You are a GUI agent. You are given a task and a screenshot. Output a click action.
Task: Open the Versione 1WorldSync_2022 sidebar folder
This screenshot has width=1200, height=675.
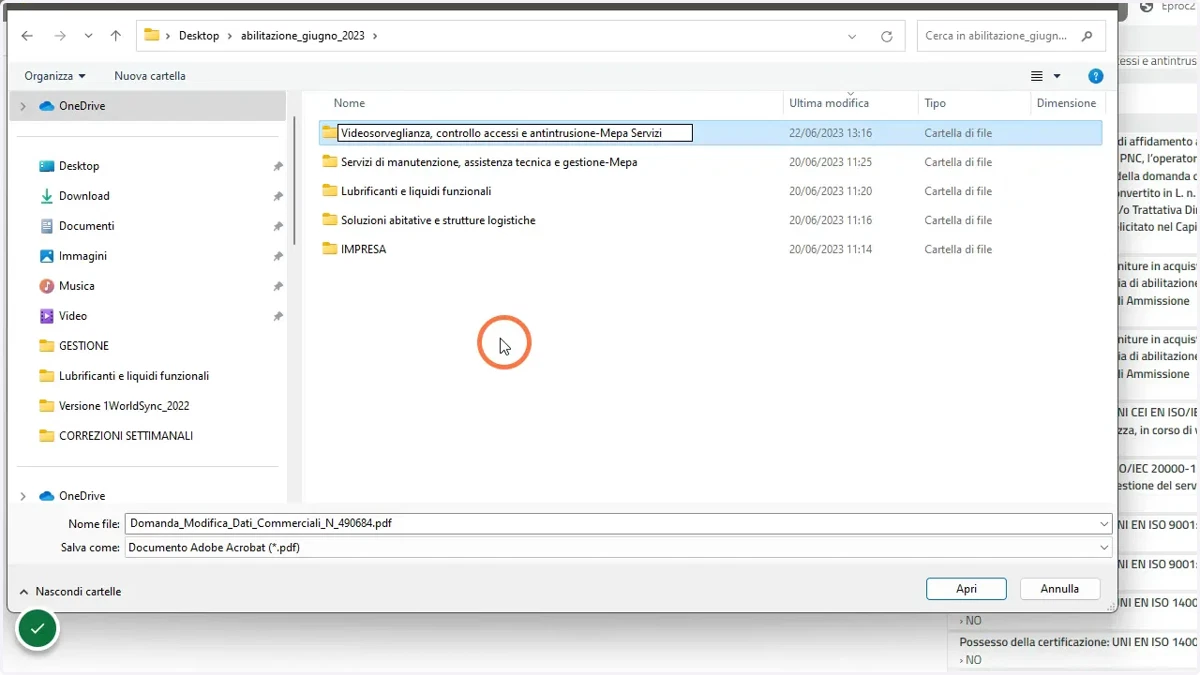click(x=124, y=406)
